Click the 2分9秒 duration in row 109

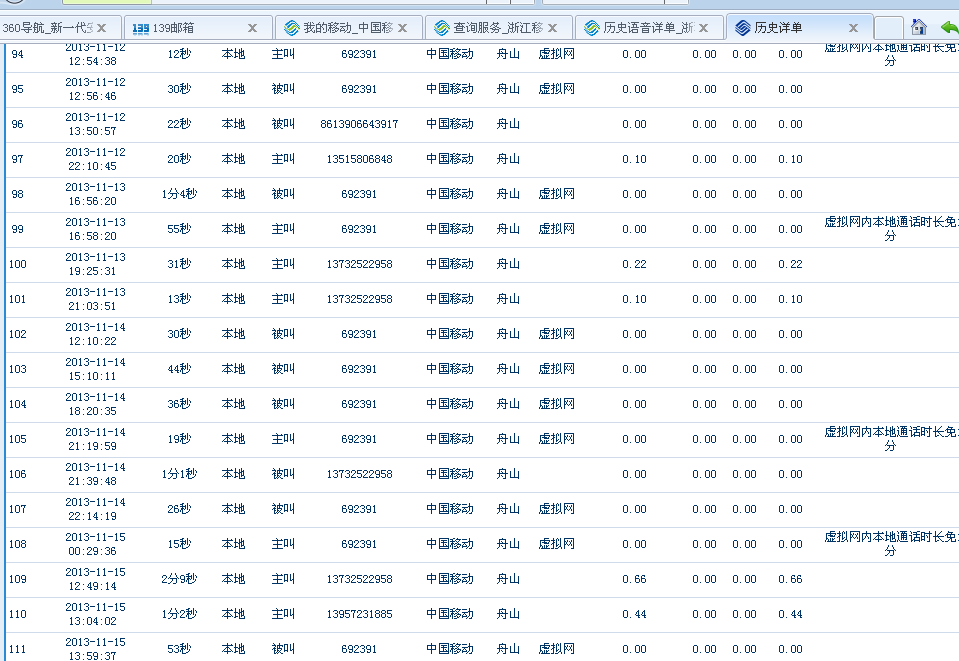[179, 579]
